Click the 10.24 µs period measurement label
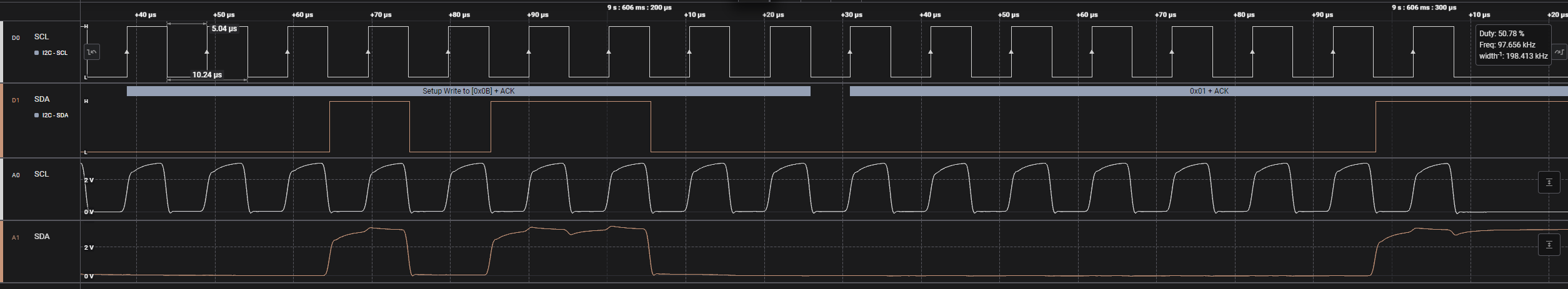 [x=207, y=74]
